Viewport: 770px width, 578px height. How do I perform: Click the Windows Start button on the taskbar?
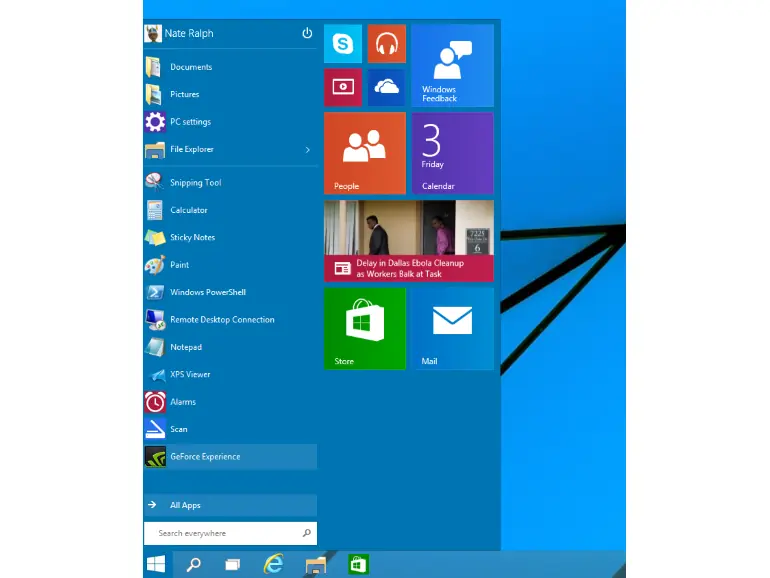[156, 564]
